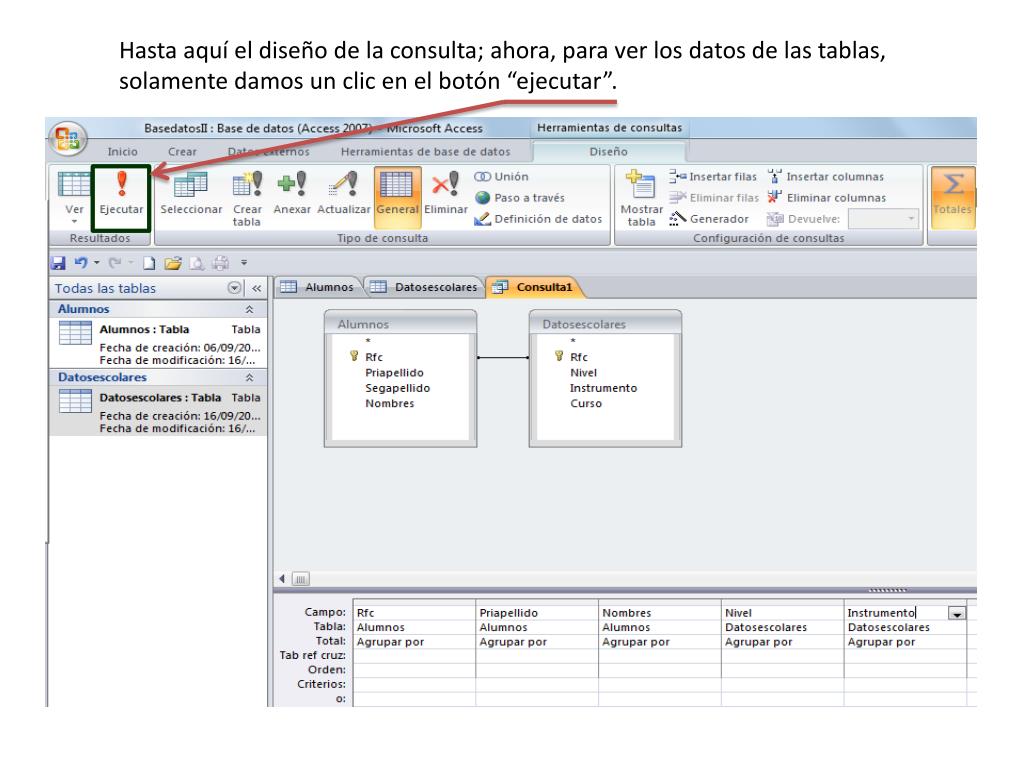Click the redo arrow icon
The height and width of the screenshot is (768, 1024).
tap(114, 263)
